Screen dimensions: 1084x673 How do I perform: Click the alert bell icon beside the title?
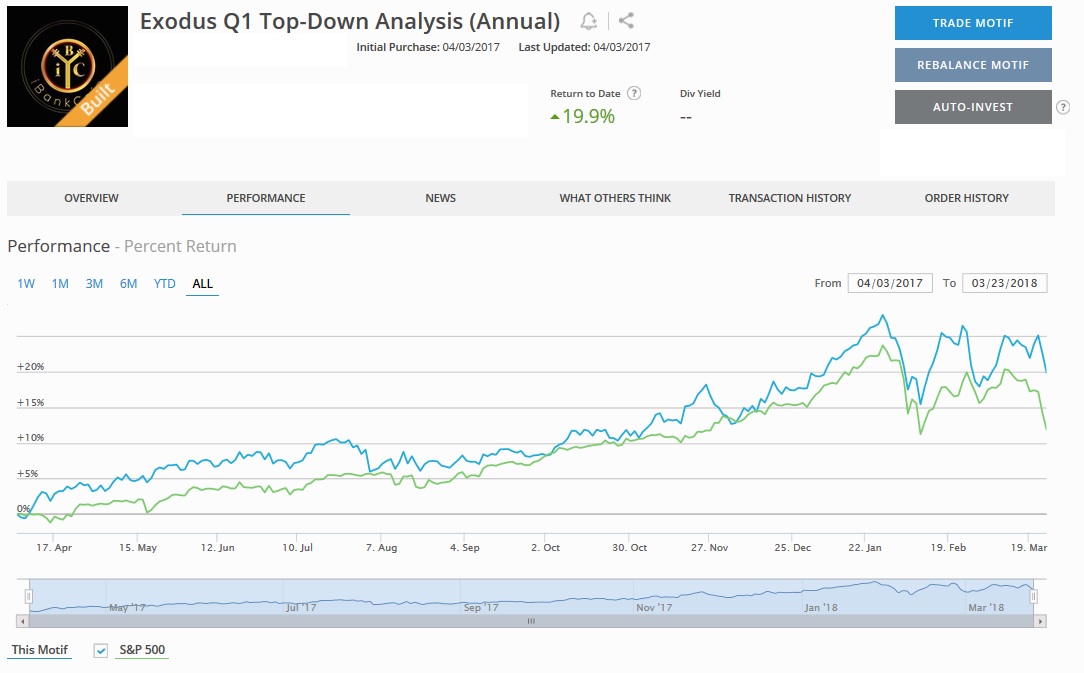tap(588, 21)
